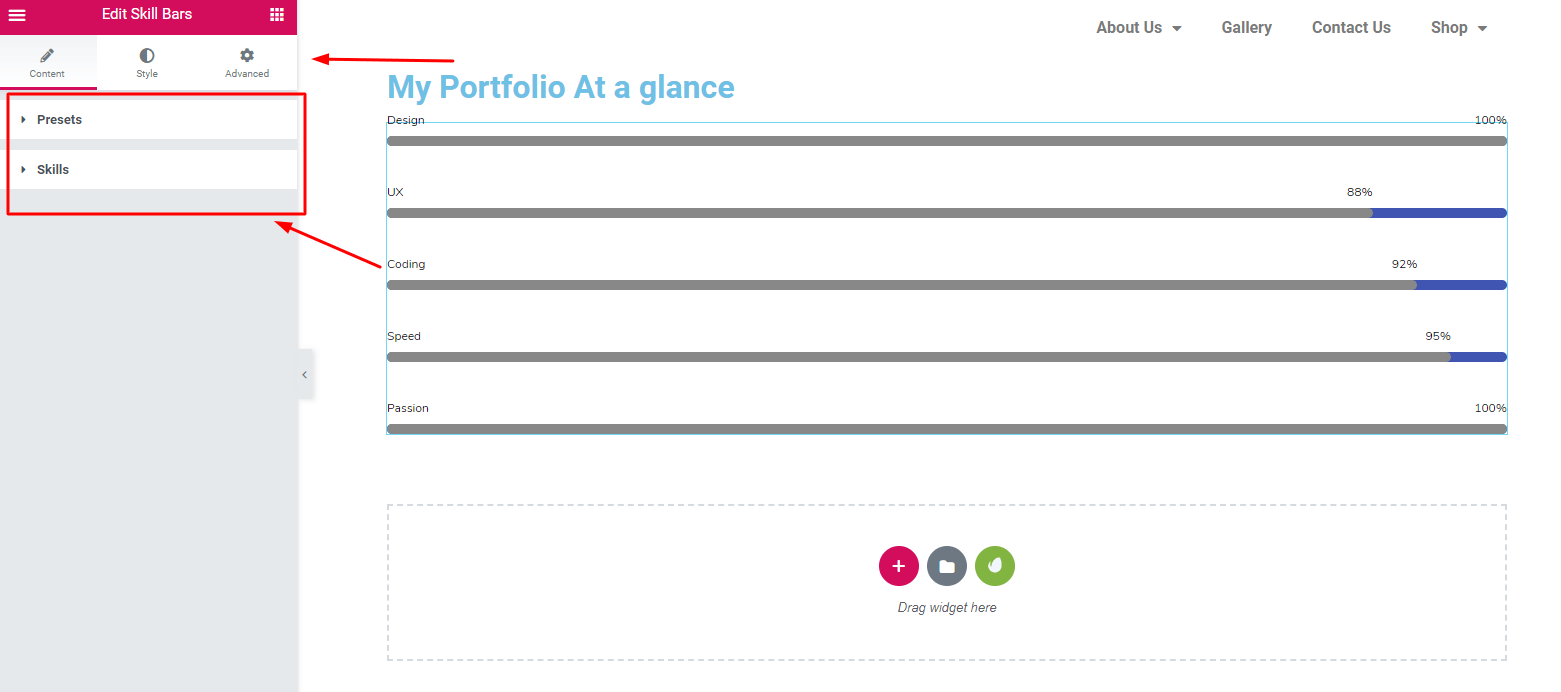Image resolution: width=1561 pixels, height=692 pixels.
Task: Switch to the Style tab
Action: click(x=147, y=63)
